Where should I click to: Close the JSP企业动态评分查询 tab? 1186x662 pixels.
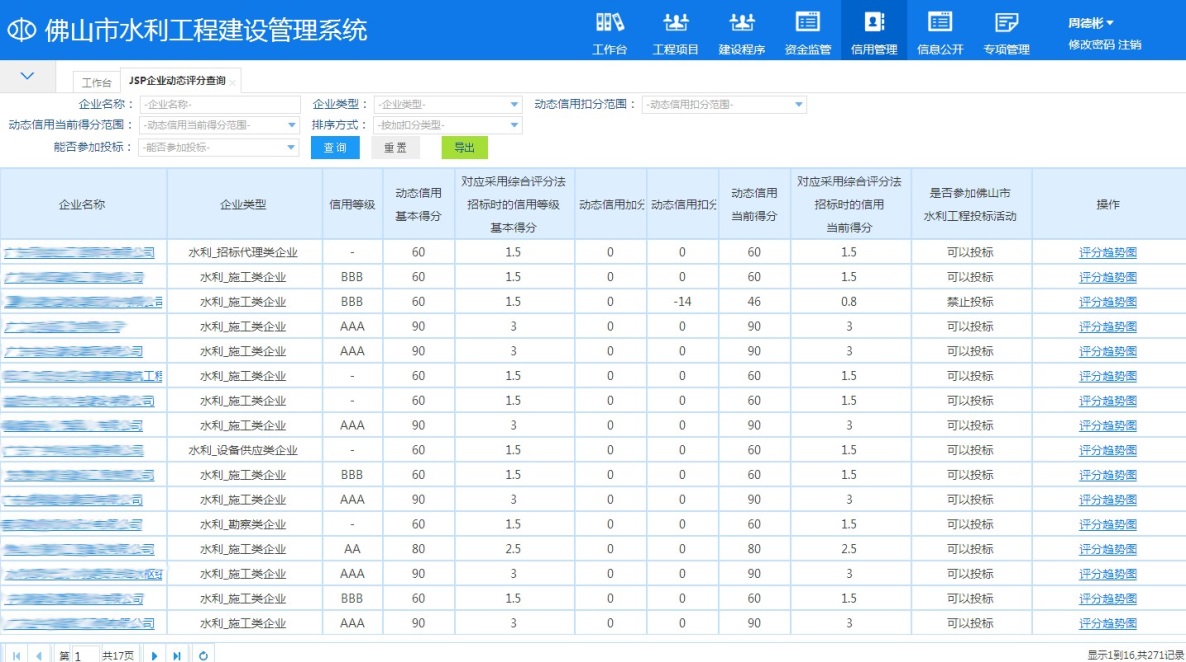coord(233,82)
